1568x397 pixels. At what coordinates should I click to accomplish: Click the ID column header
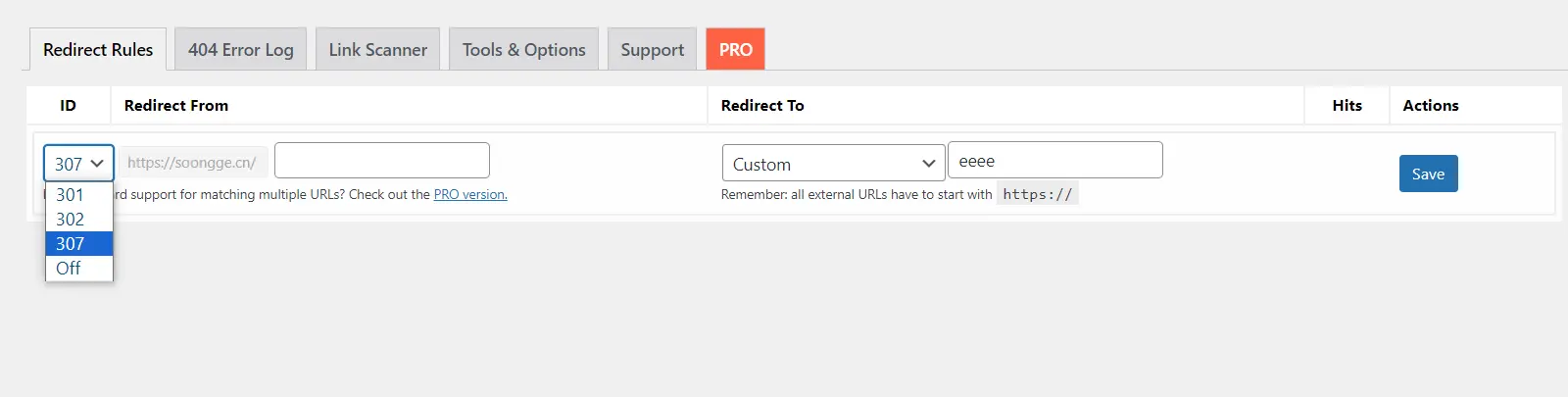68,106
